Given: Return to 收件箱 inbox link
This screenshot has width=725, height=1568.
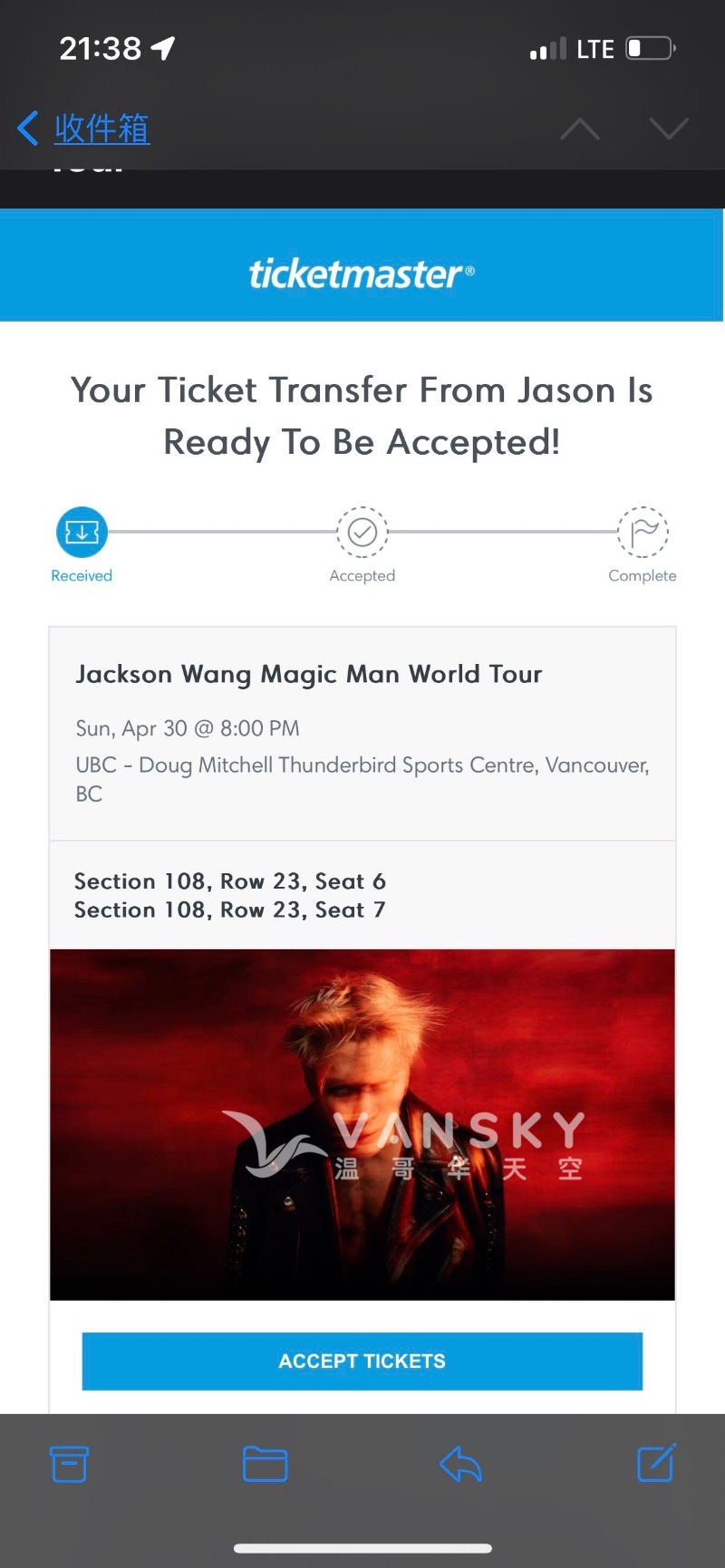Looking at the screenshot, I should [x=101, y=129].
